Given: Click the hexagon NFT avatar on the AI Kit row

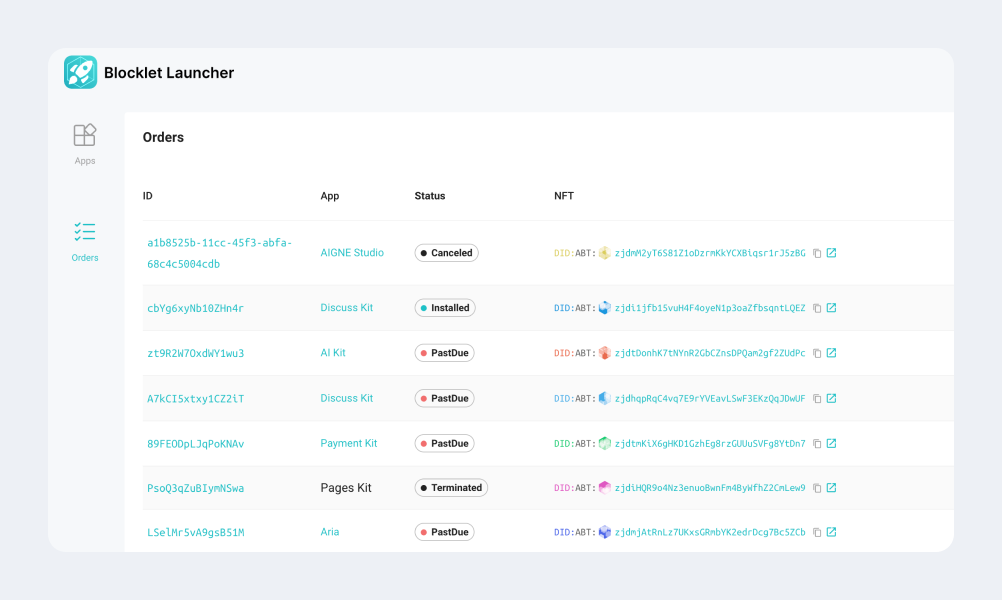Looking at the screenshot, I should coord(604,353).
